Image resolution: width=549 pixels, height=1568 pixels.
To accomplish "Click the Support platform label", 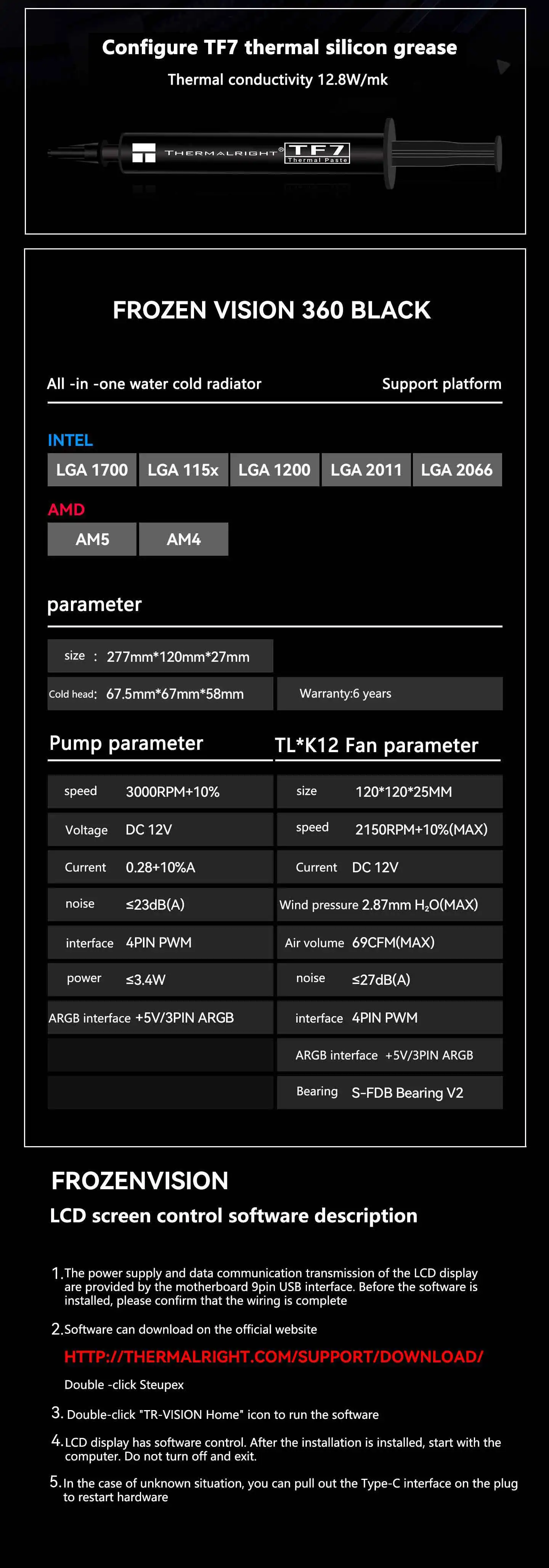I will [x=441, y=384].
